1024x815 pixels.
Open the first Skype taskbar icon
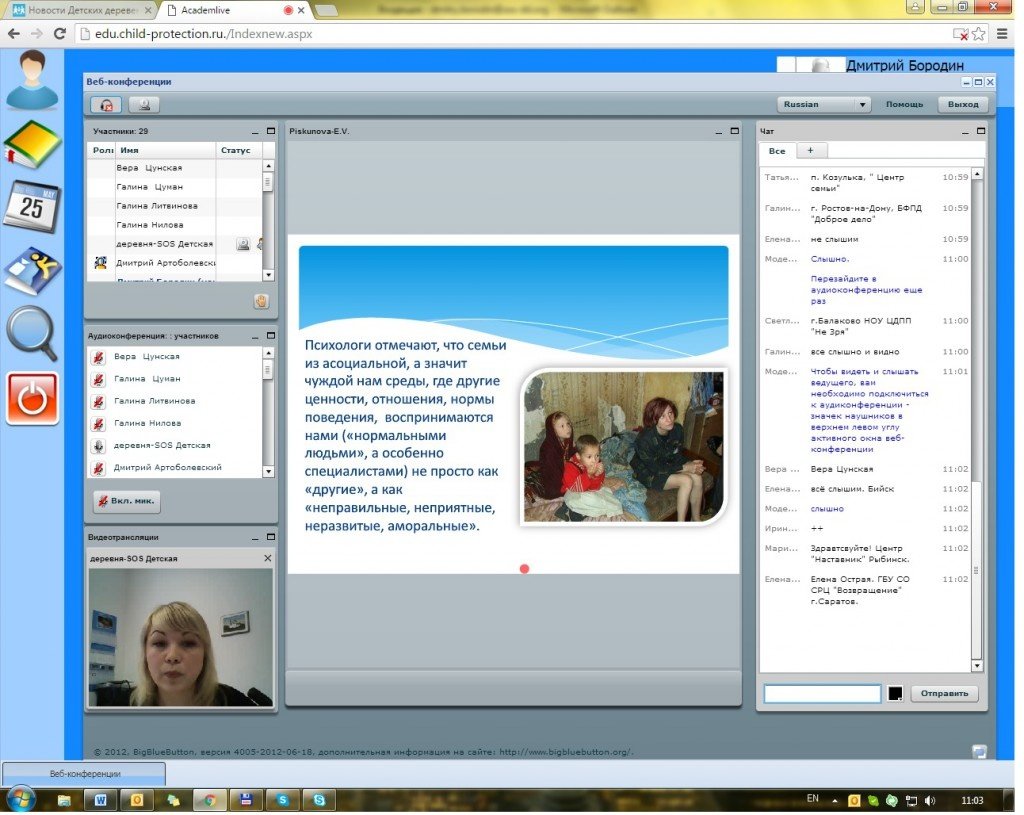tap(282, 800)
